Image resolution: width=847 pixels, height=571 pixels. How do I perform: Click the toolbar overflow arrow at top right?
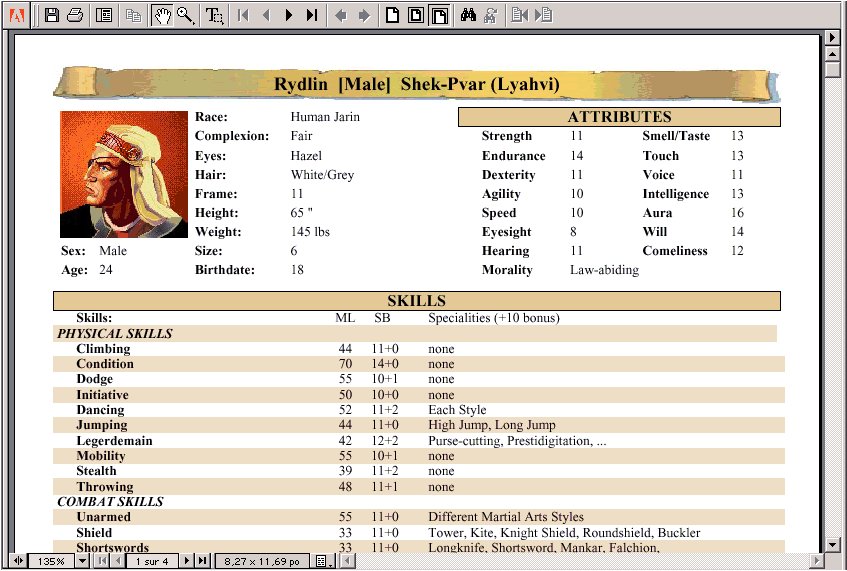tap(832, 38)
